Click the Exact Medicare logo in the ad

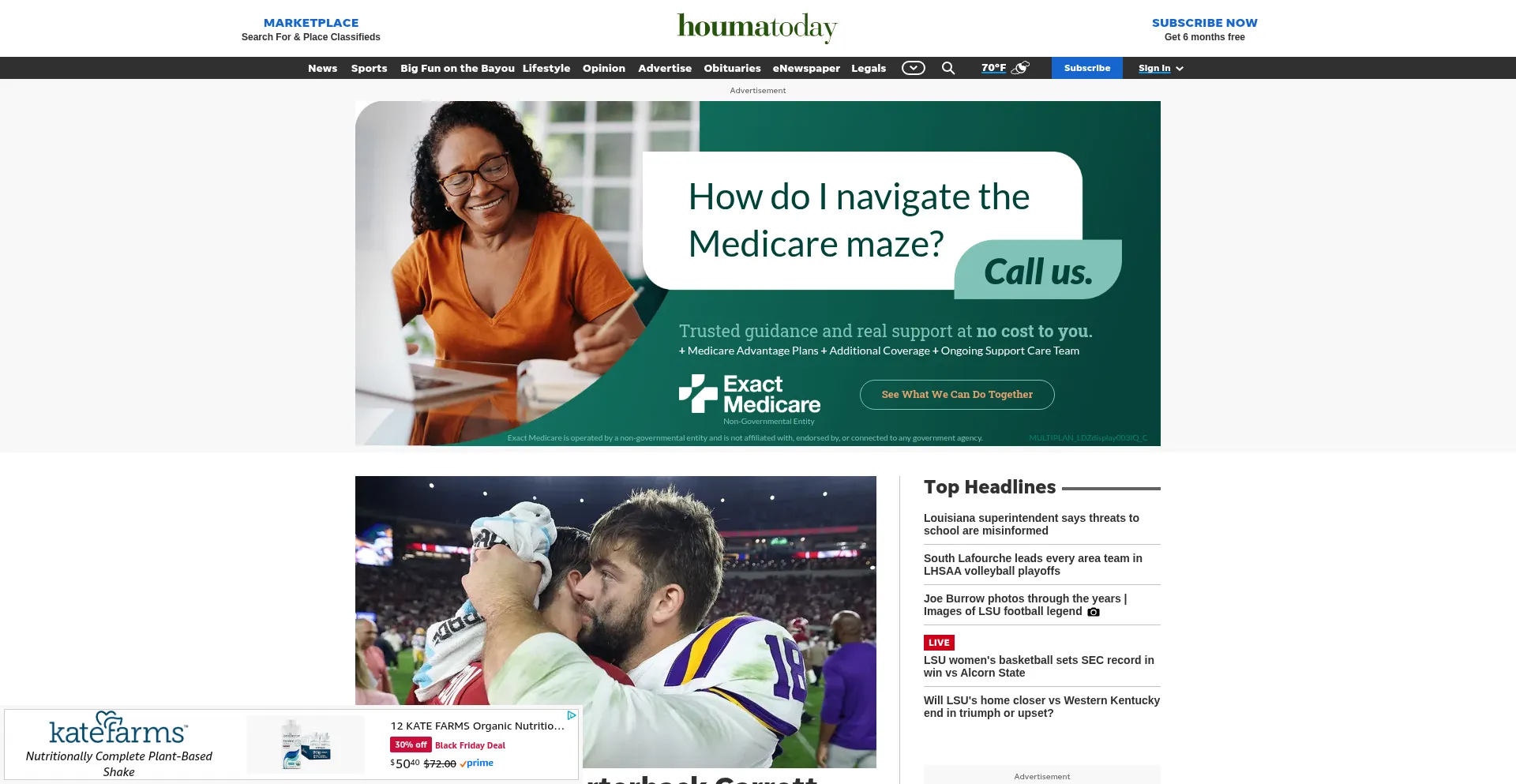tap(750, 395)
